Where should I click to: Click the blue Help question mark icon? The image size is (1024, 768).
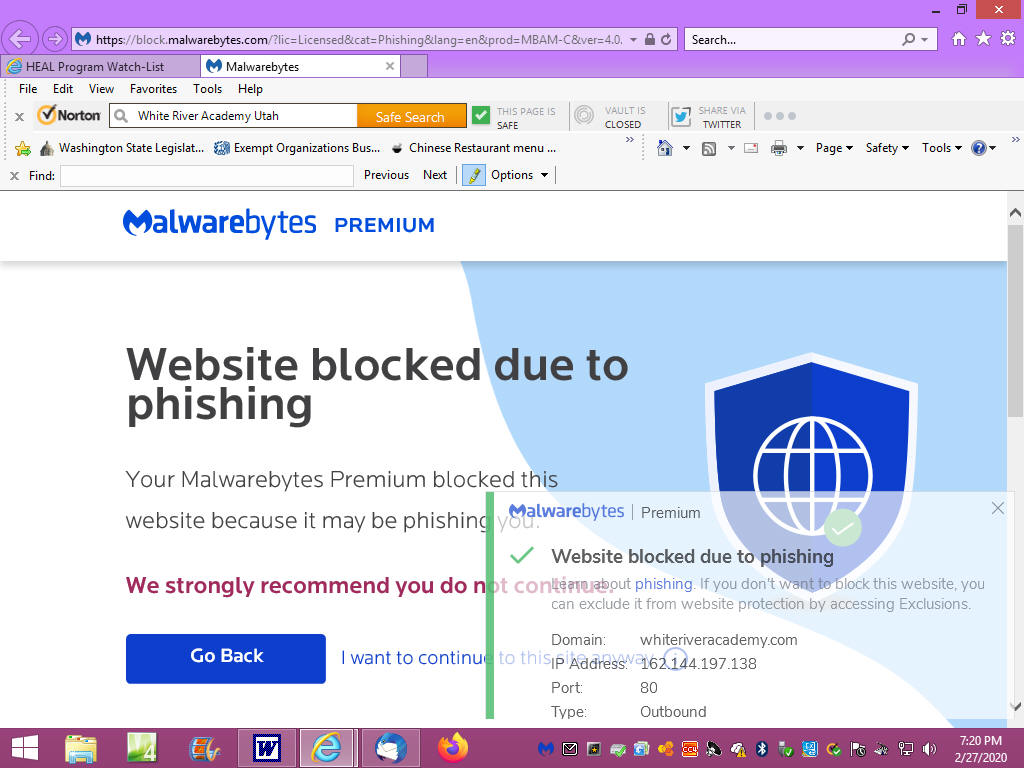[978, 148]
